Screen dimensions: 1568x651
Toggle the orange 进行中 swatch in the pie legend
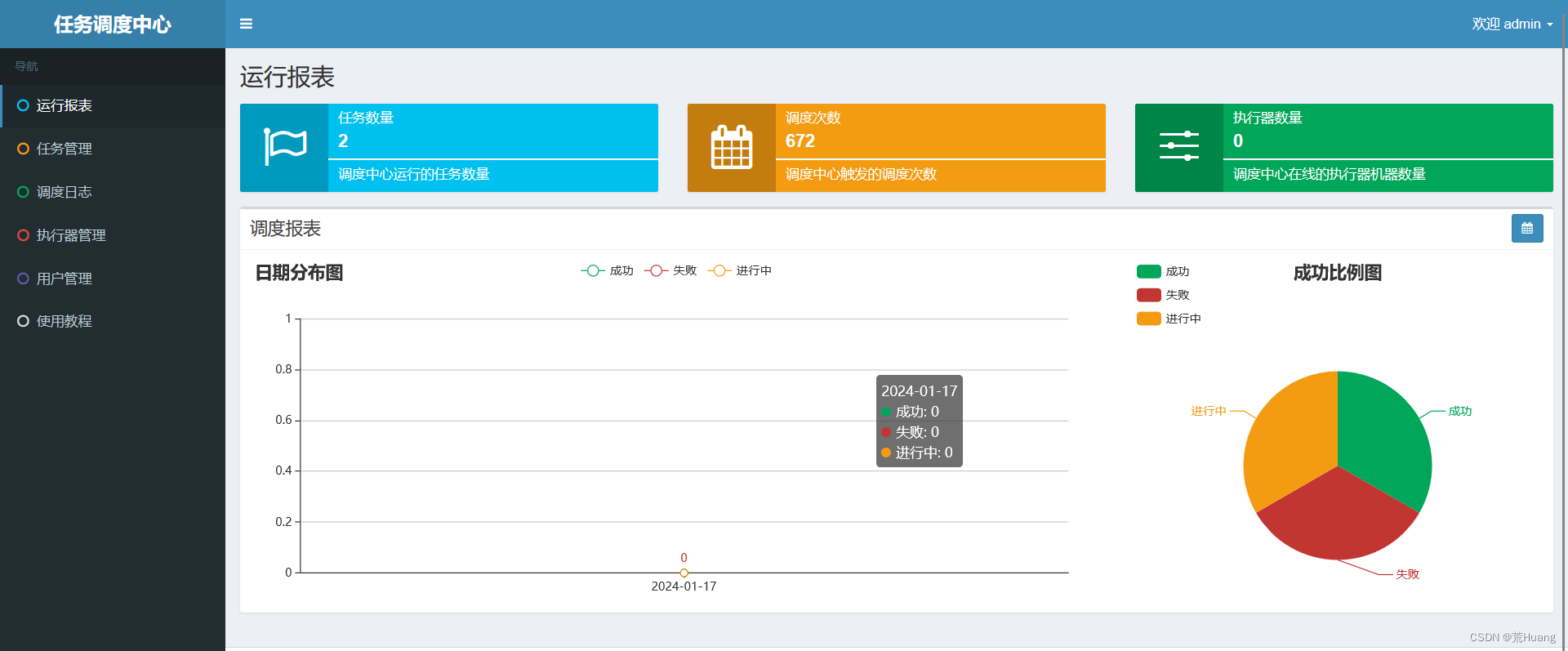[x=1149, y=319]
